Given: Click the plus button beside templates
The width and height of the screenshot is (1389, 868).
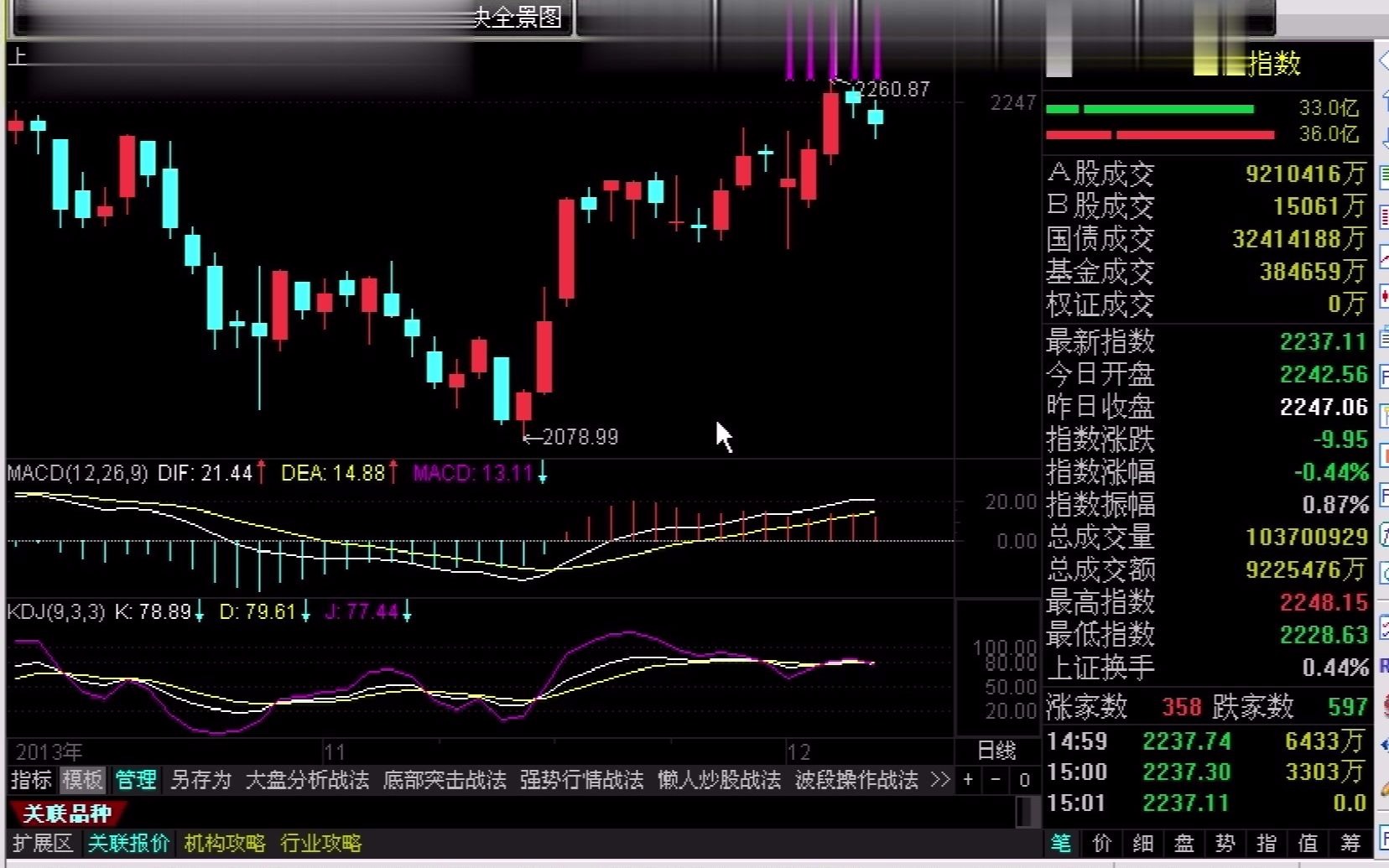Looking at the screenshot, I should pyautogui.click(x=968, y=780).
